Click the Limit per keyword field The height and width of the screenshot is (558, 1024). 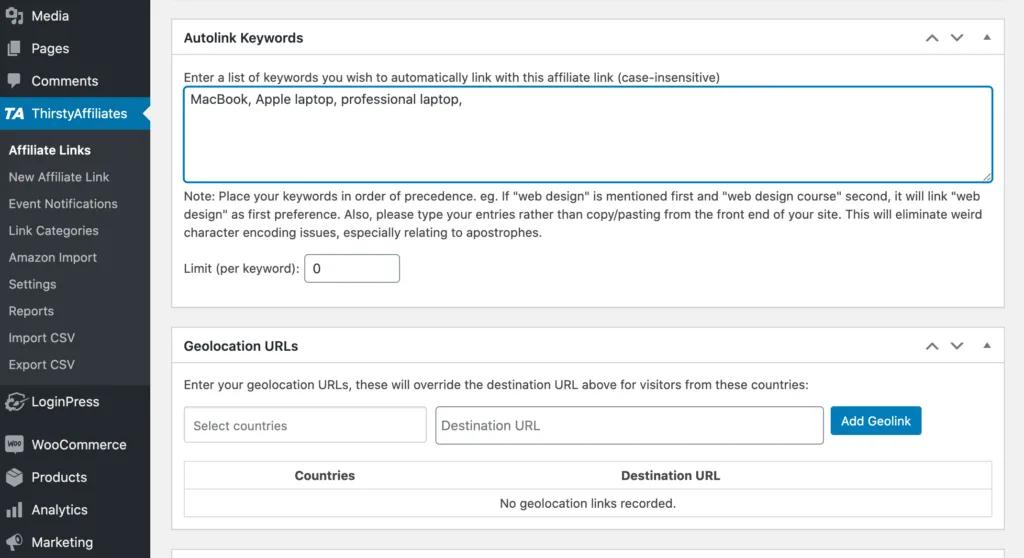coord(351,269)
